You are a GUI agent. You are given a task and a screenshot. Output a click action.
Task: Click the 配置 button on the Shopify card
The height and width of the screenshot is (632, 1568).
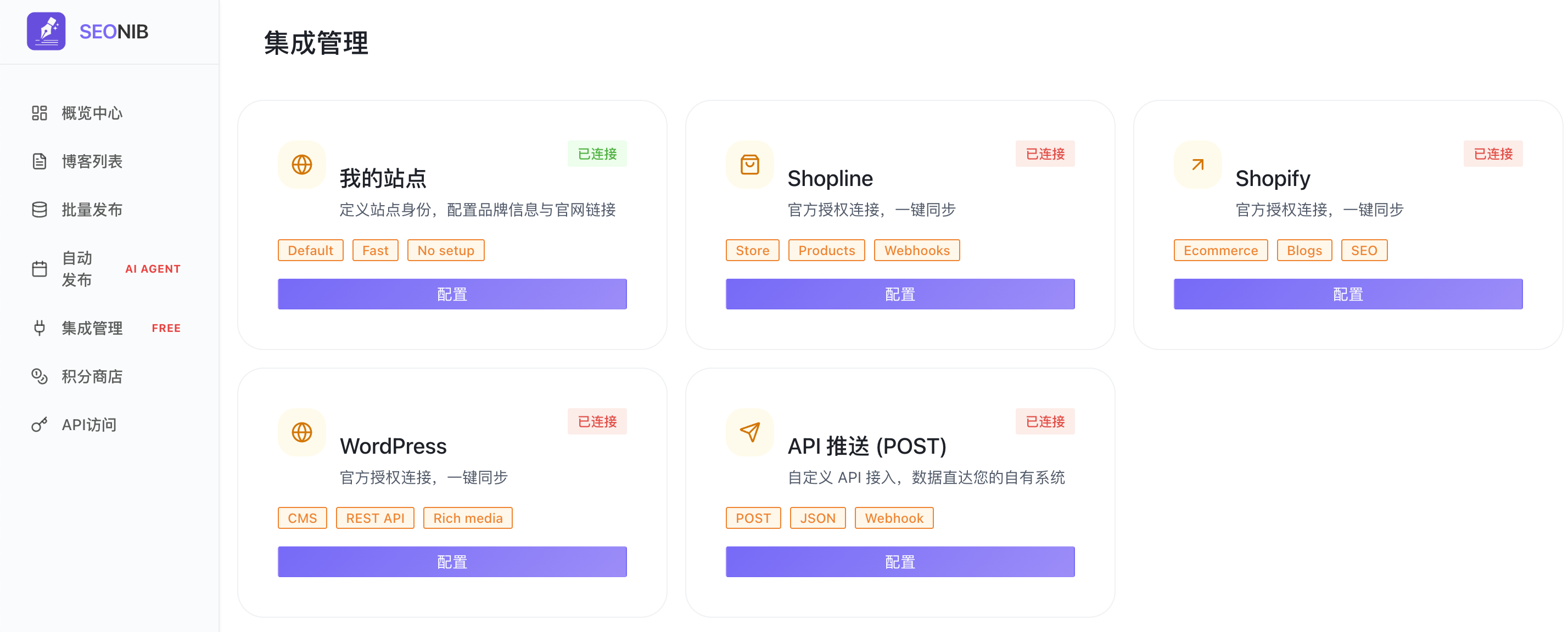tap(1348, 294)
